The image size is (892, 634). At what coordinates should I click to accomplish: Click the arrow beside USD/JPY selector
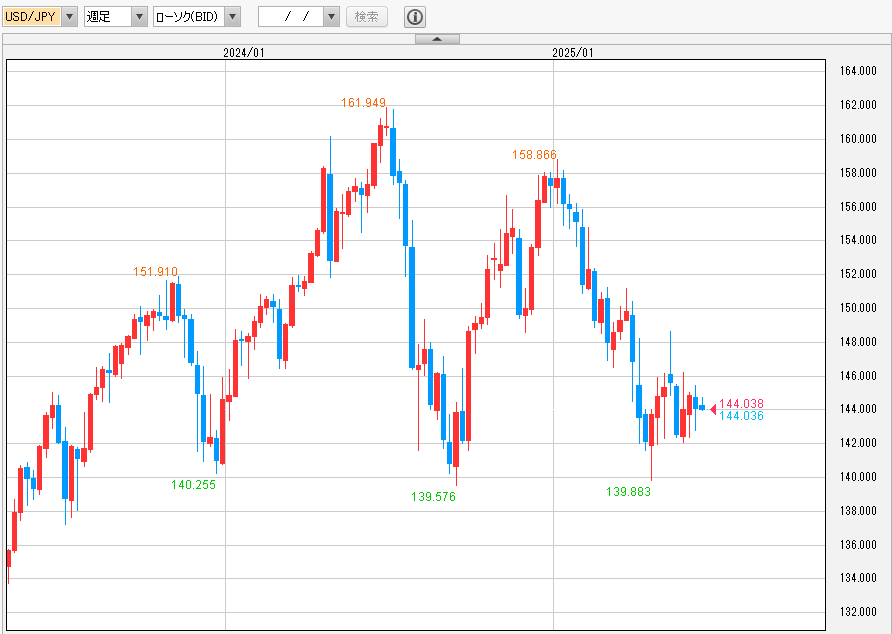[x=69, y=17]
